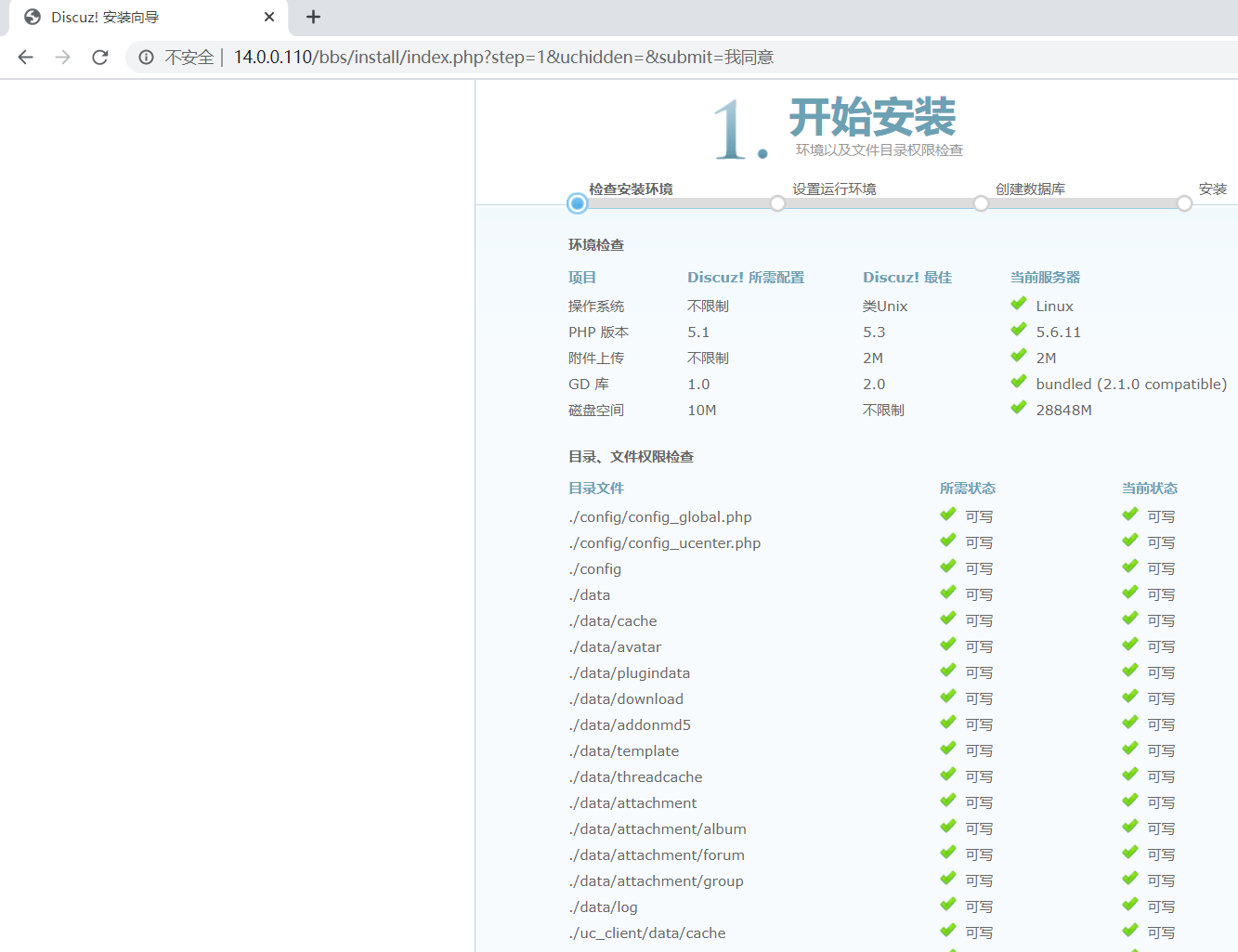Click the browser back arrow
This screenshot has height=952, width=1238.
(25, 58)
